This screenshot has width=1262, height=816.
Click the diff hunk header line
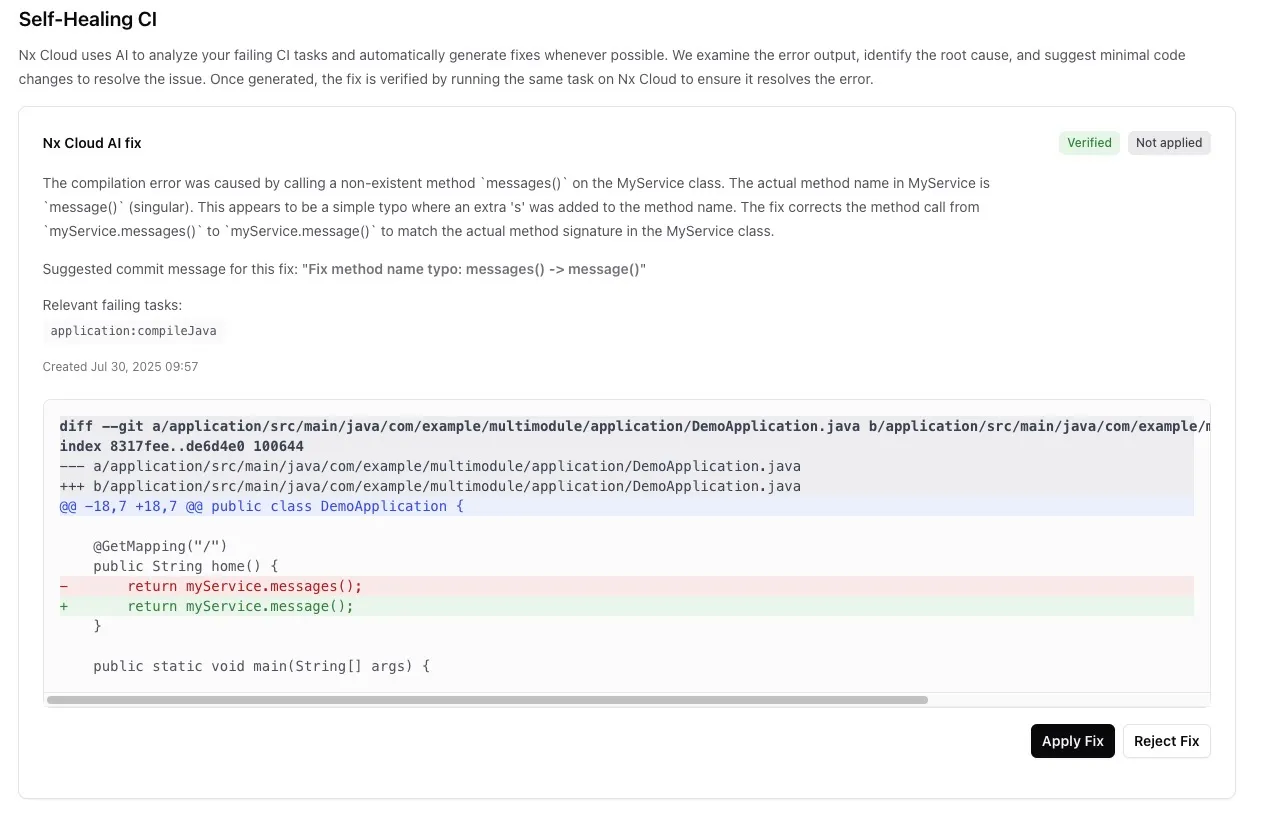260,506
